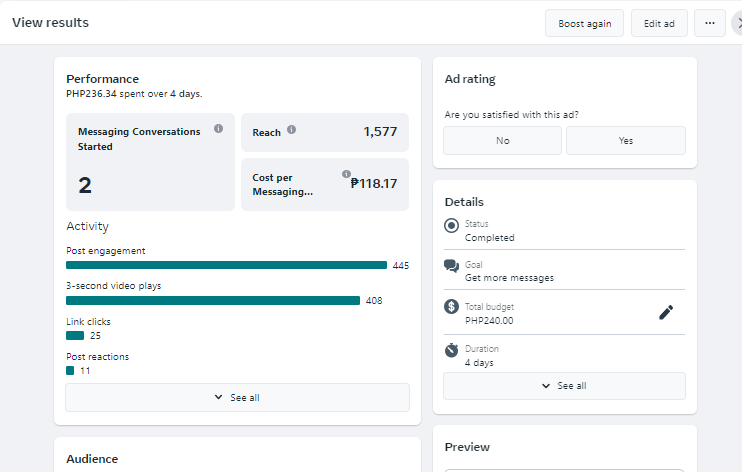Click the 3-second video plays bar
The width and height of the screenshot is (742, 472).
coord(213,300)
